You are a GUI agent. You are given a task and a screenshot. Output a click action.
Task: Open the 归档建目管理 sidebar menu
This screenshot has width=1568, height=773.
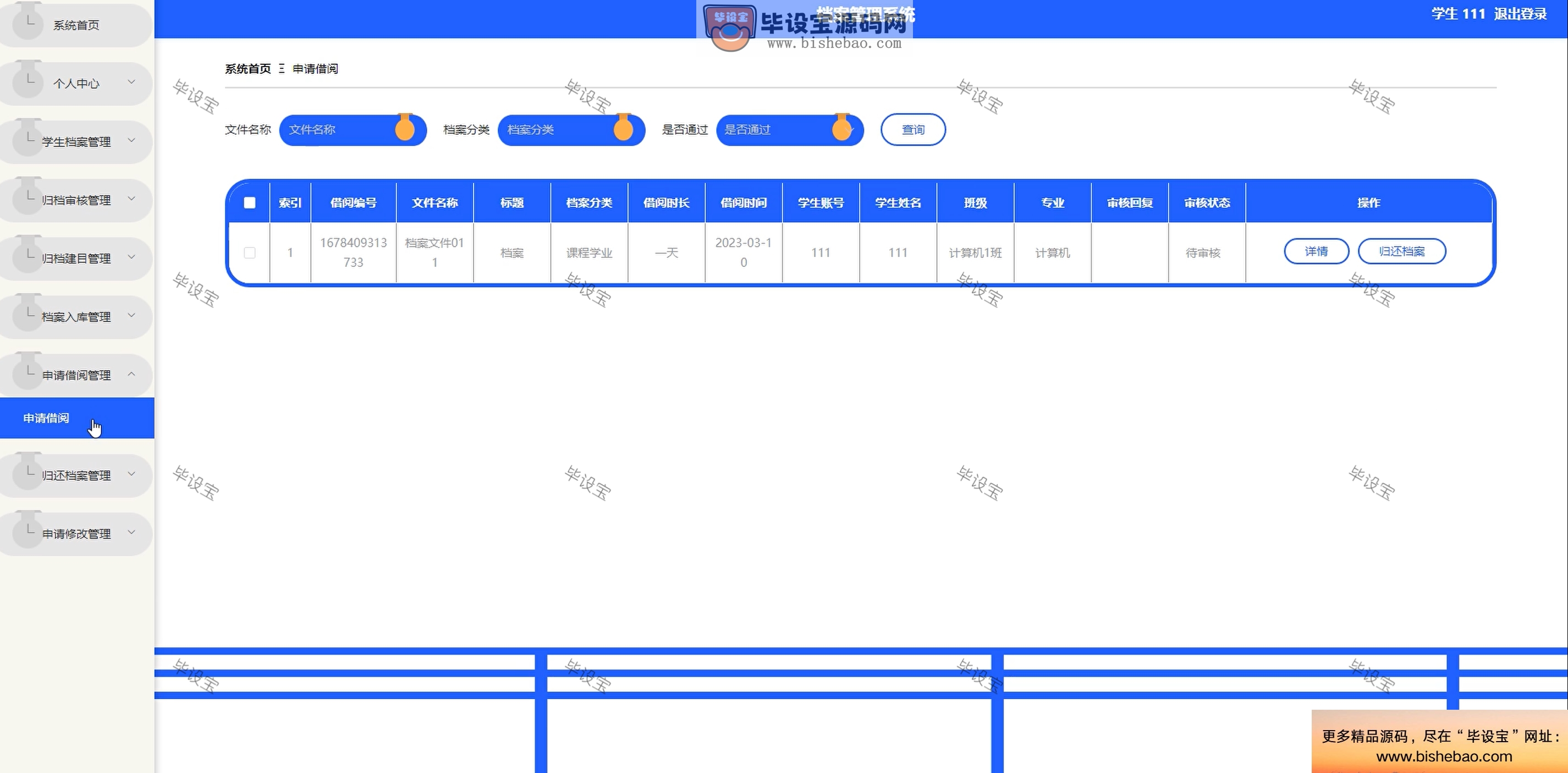(76, 259)
